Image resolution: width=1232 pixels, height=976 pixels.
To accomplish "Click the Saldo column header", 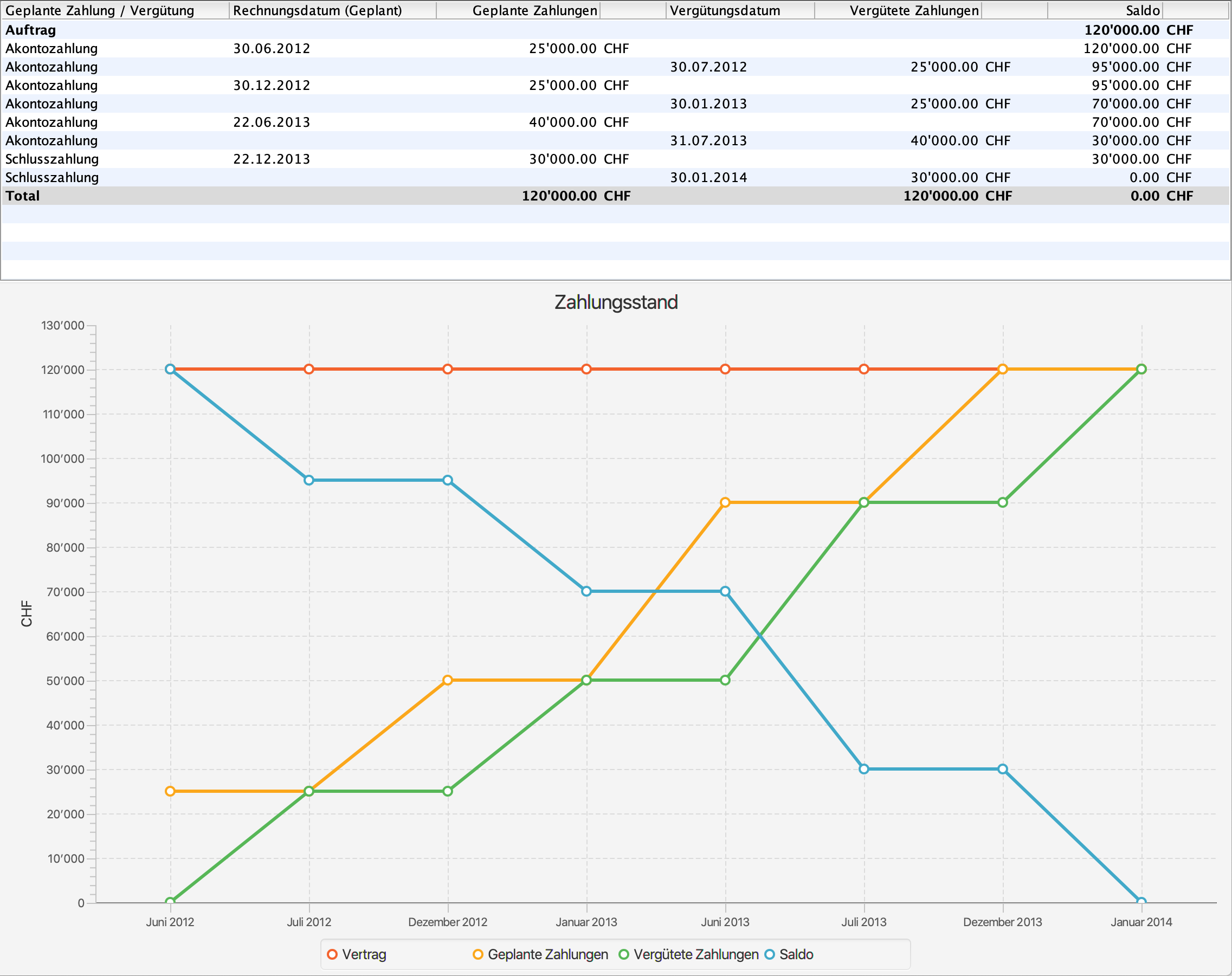I will [x=1105, y=10].
